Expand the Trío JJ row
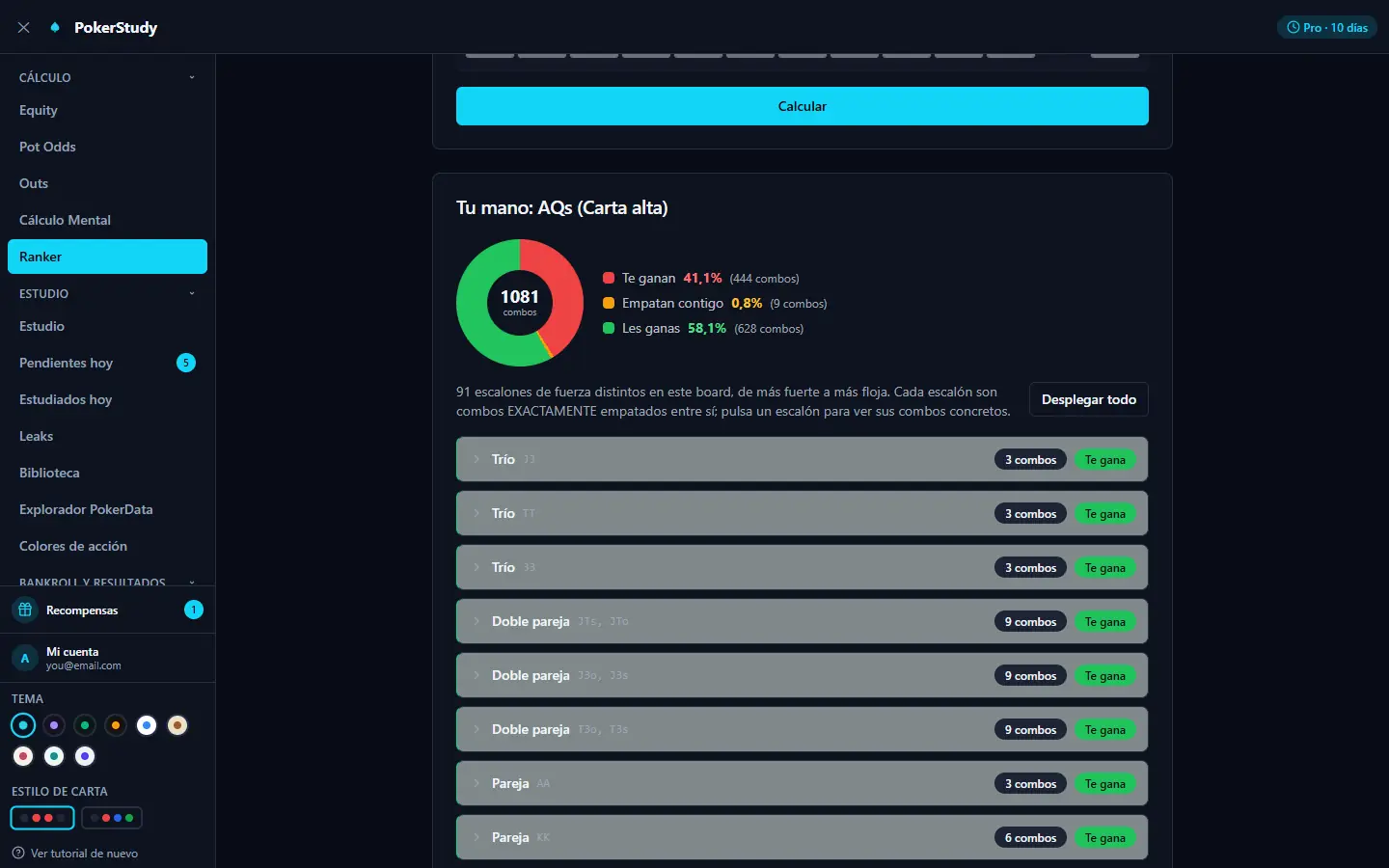This screenshot has width=1389, height=868. [x=802, y=459]
